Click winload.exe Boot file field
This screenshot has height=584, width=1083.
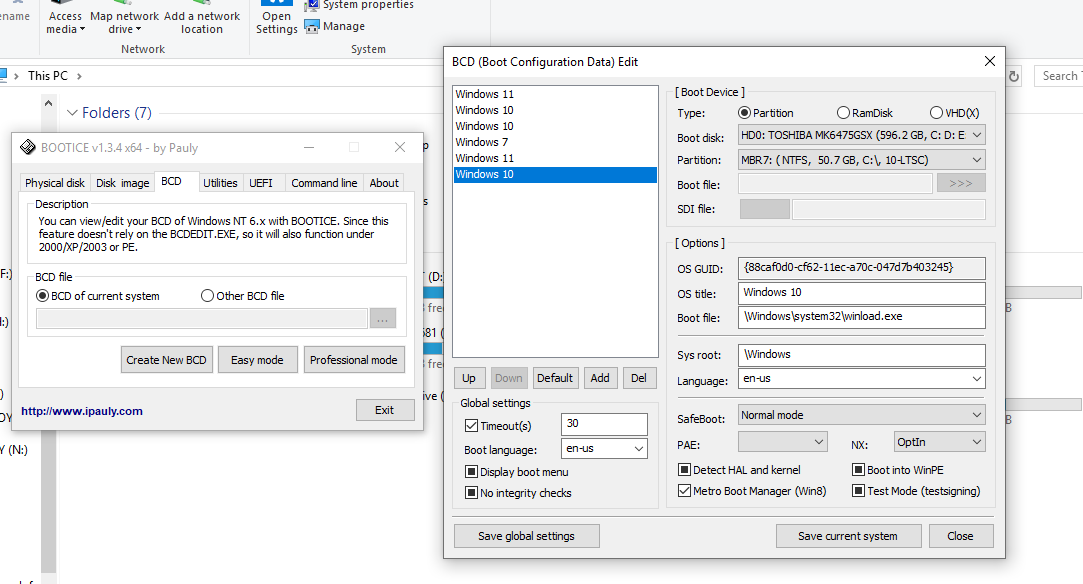861,317
